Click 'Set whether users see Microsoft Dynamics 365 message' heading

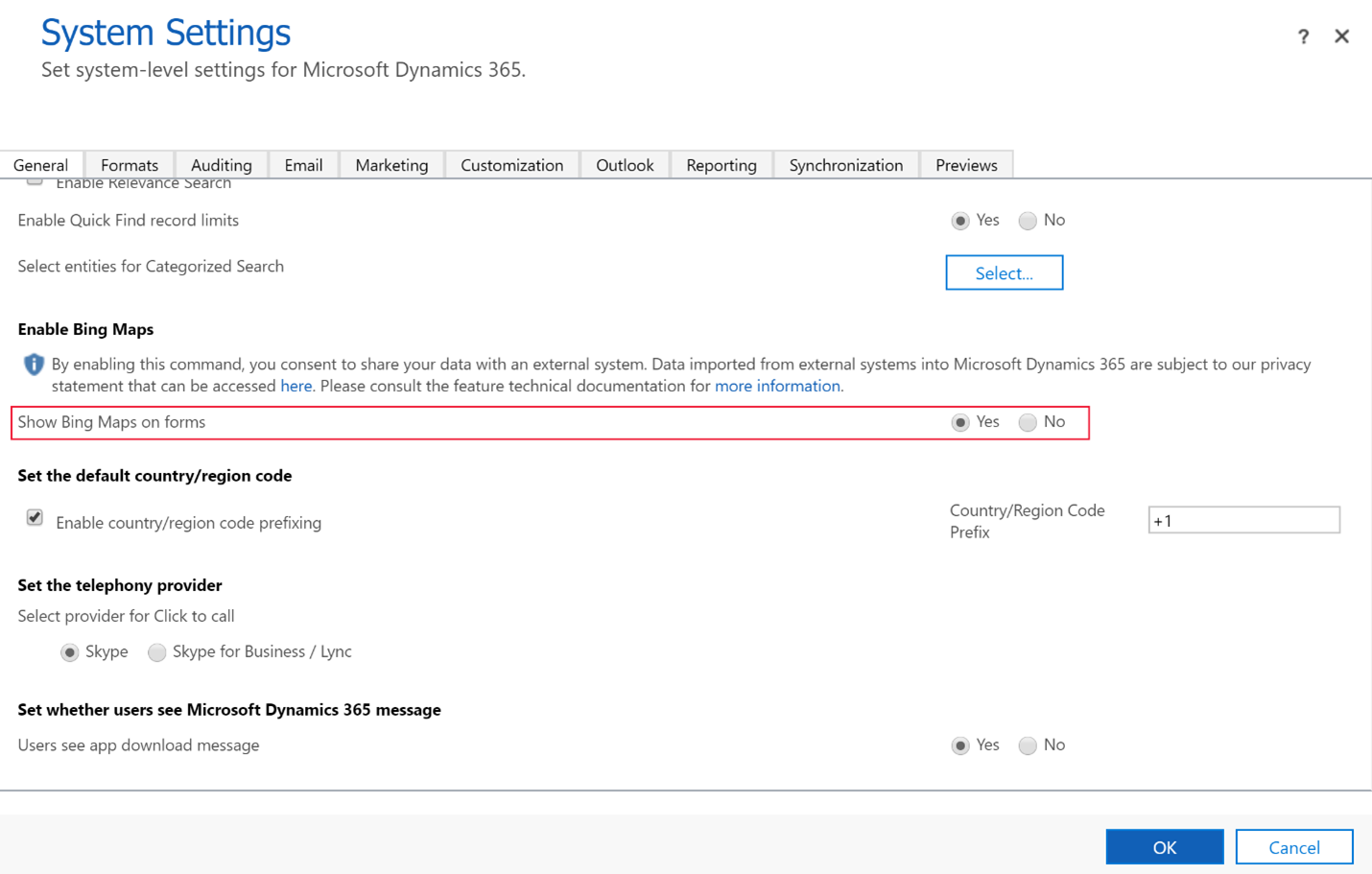(x=229, y=710)
